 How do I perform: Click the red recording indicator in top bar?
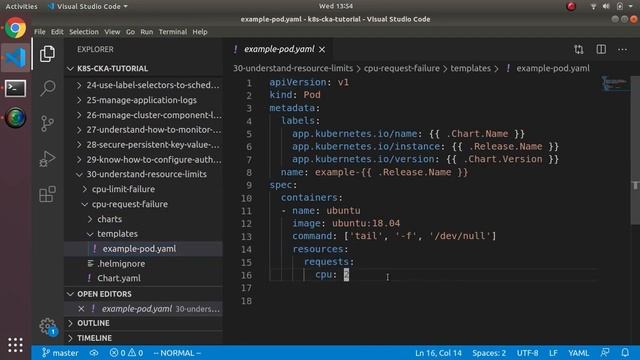click(x=571, y=6)
